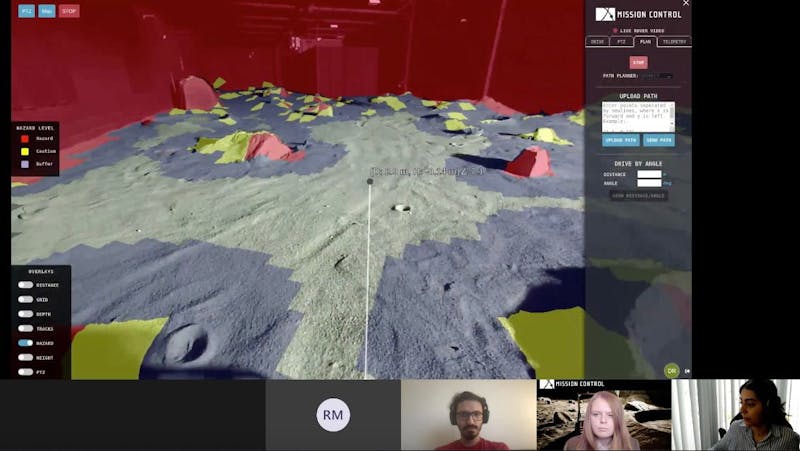Toggle the Distance overlay switch
Image resolution: width=800 pixels, height=451 pixels.
tap(25, 285)
